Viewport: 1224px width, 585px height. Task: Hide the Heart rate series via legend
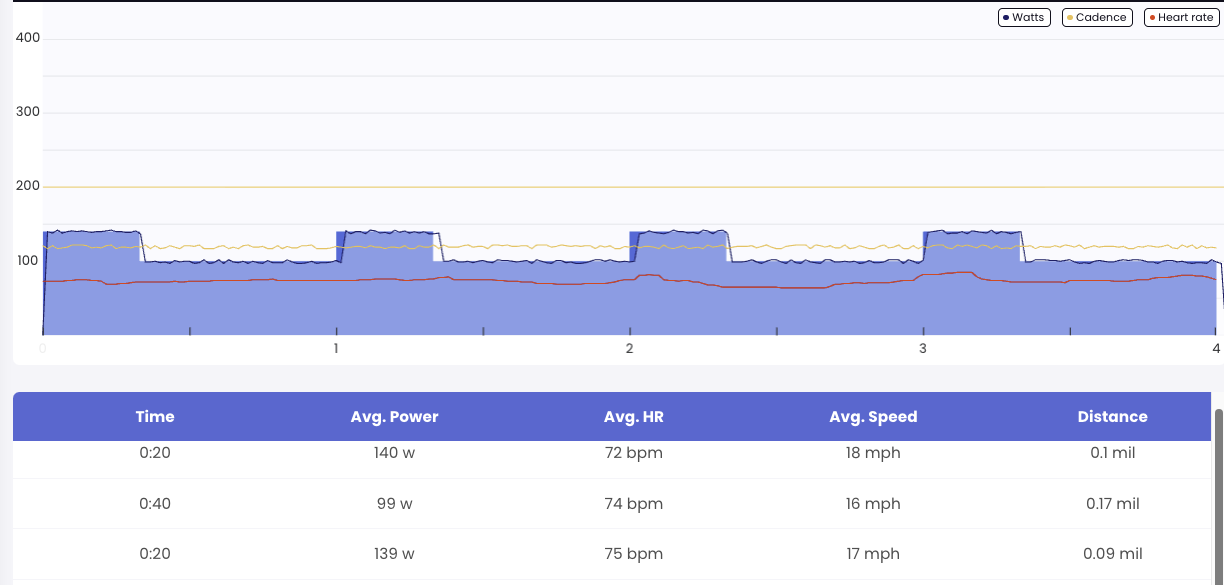[x=1181, y=17]
